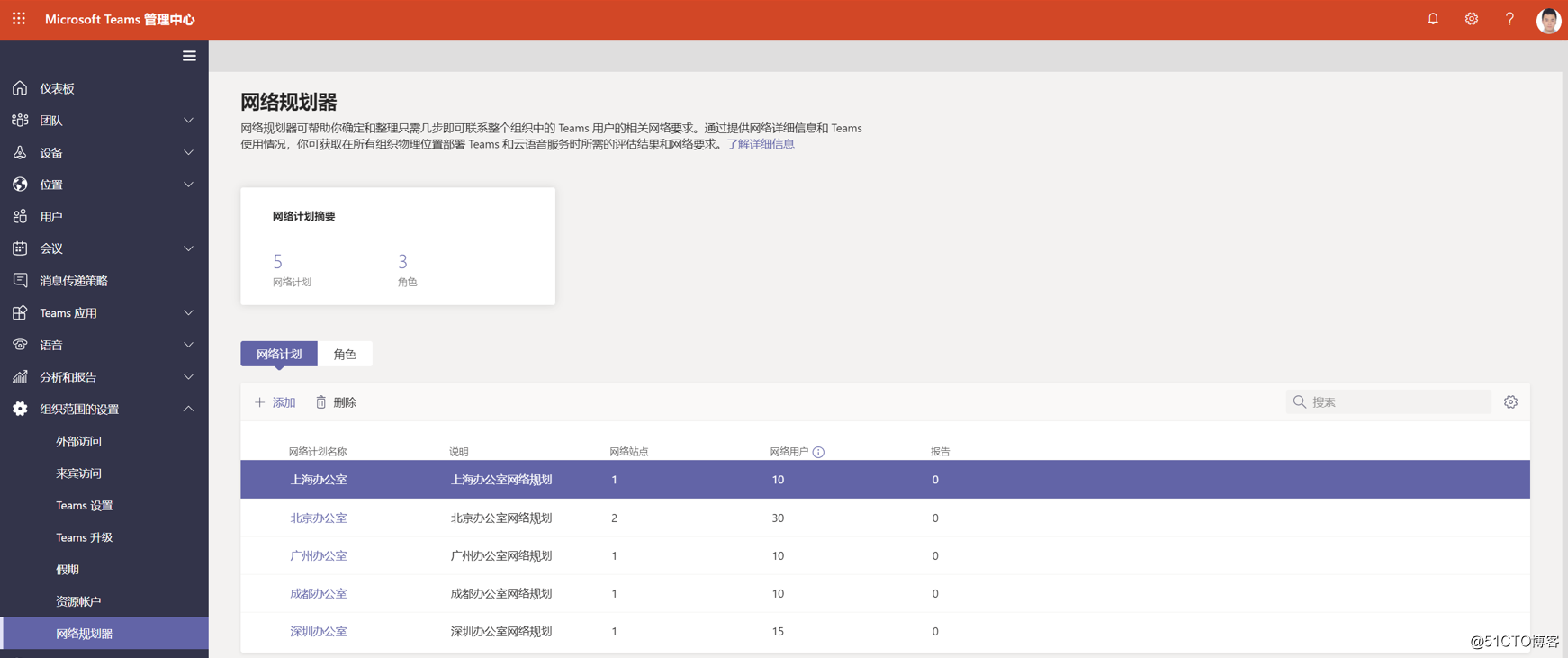
Task: Open Teams 设置 in the sidebar
Action: coord(84,505)
